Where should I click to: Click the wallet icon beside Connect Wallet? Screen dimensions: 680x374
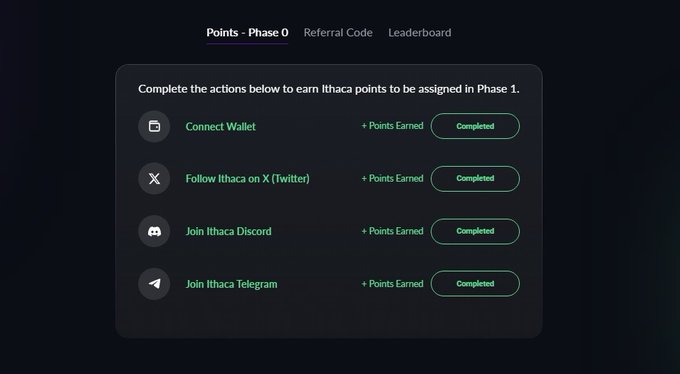(154, 126)
